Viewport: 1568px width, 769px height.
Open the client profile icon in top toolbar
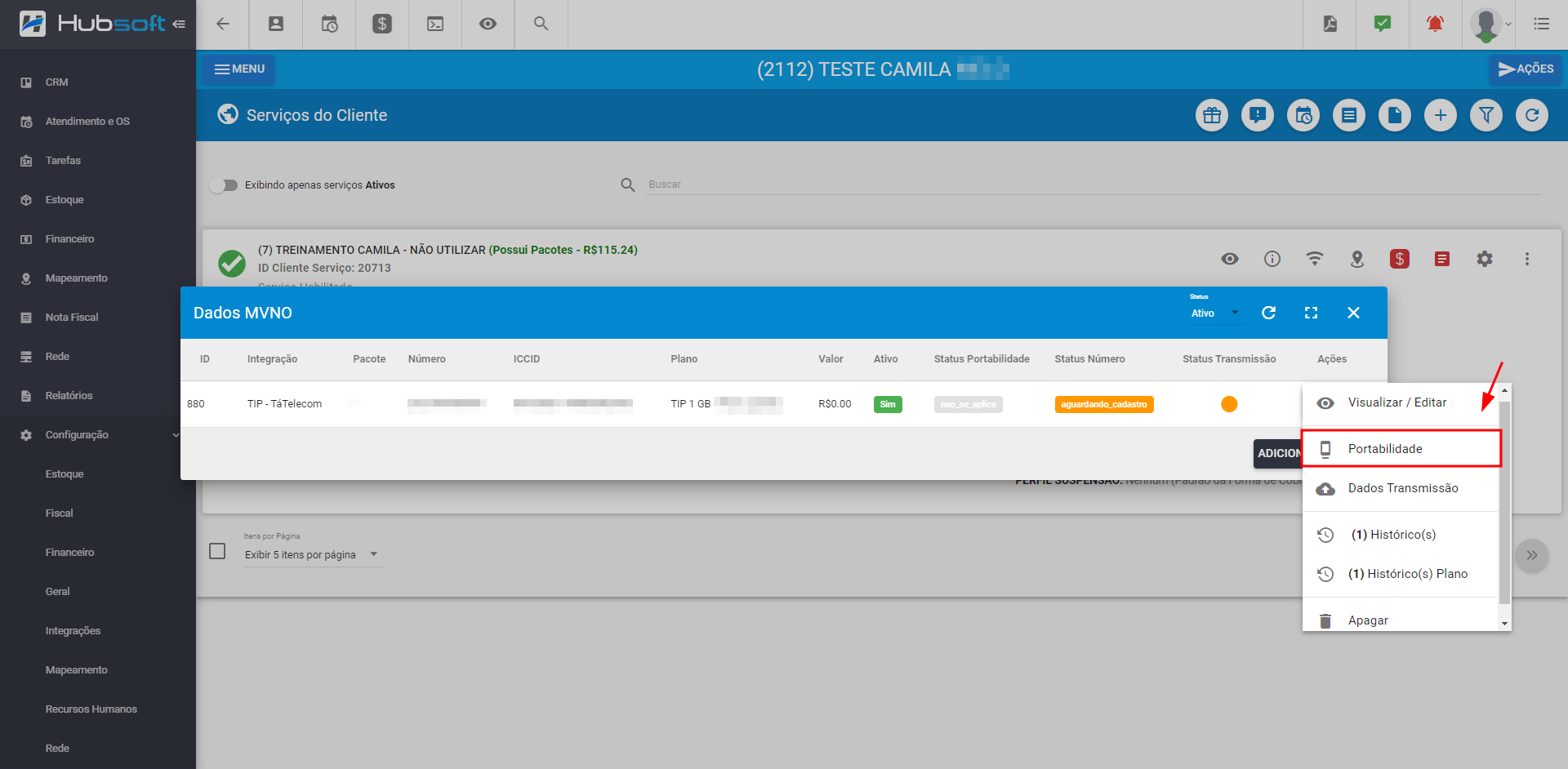click(276, 24)
